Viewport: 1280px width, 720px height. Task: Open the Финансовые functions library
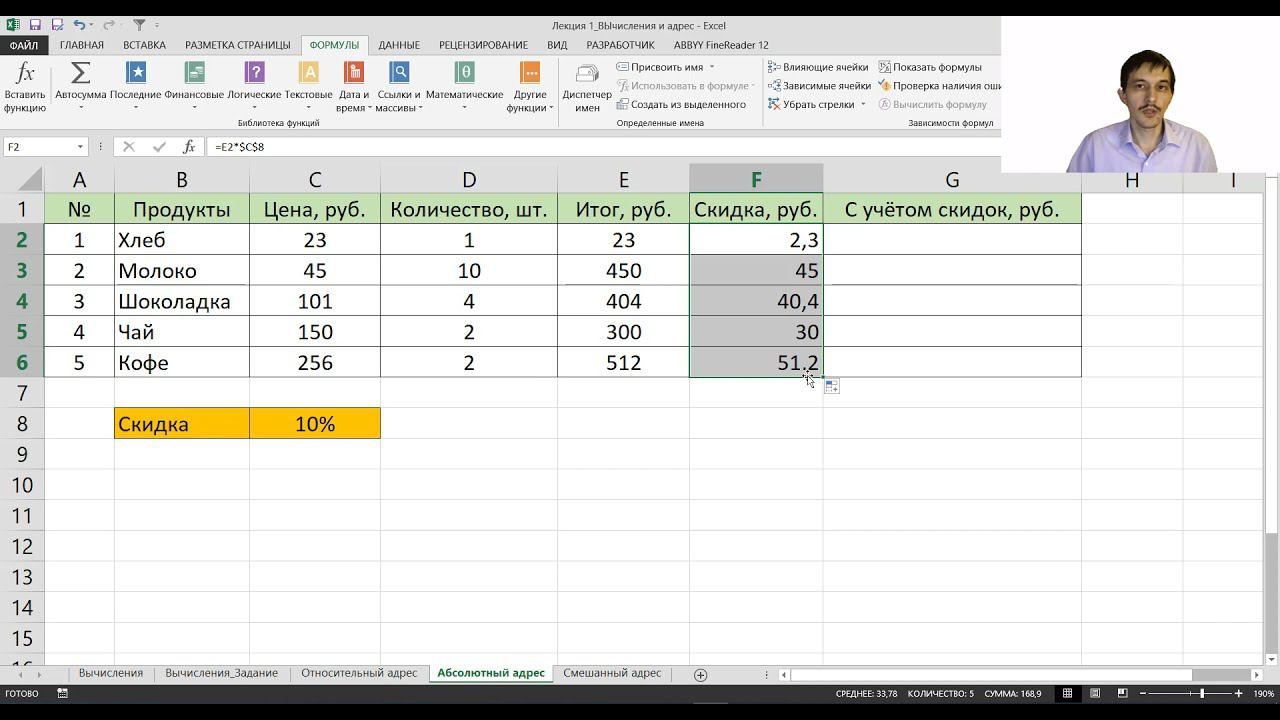pyautogui.click(x=194, y=87)
